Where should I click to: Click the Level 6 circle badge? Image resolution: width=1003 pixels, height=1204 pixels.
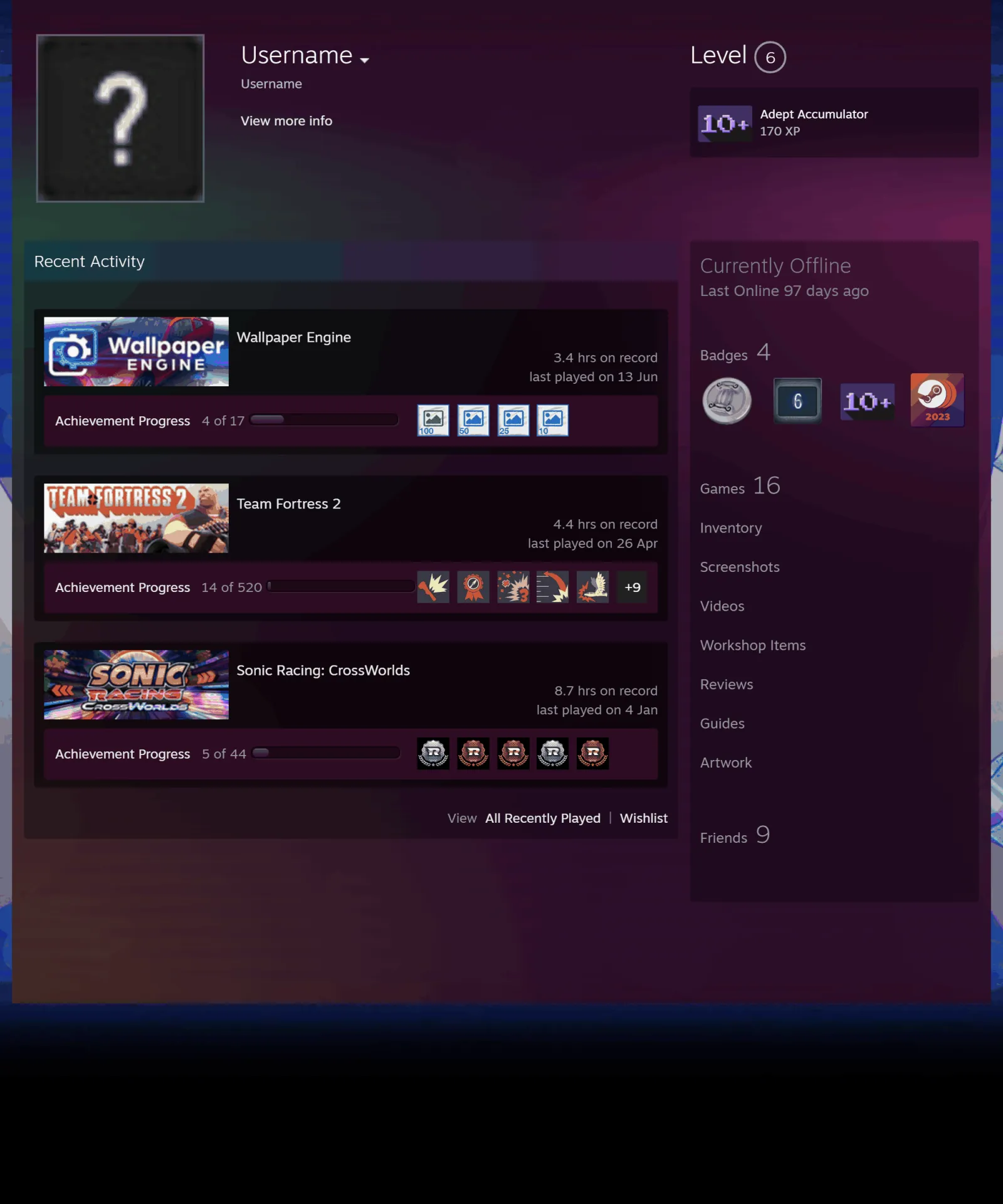click(770, 57)
